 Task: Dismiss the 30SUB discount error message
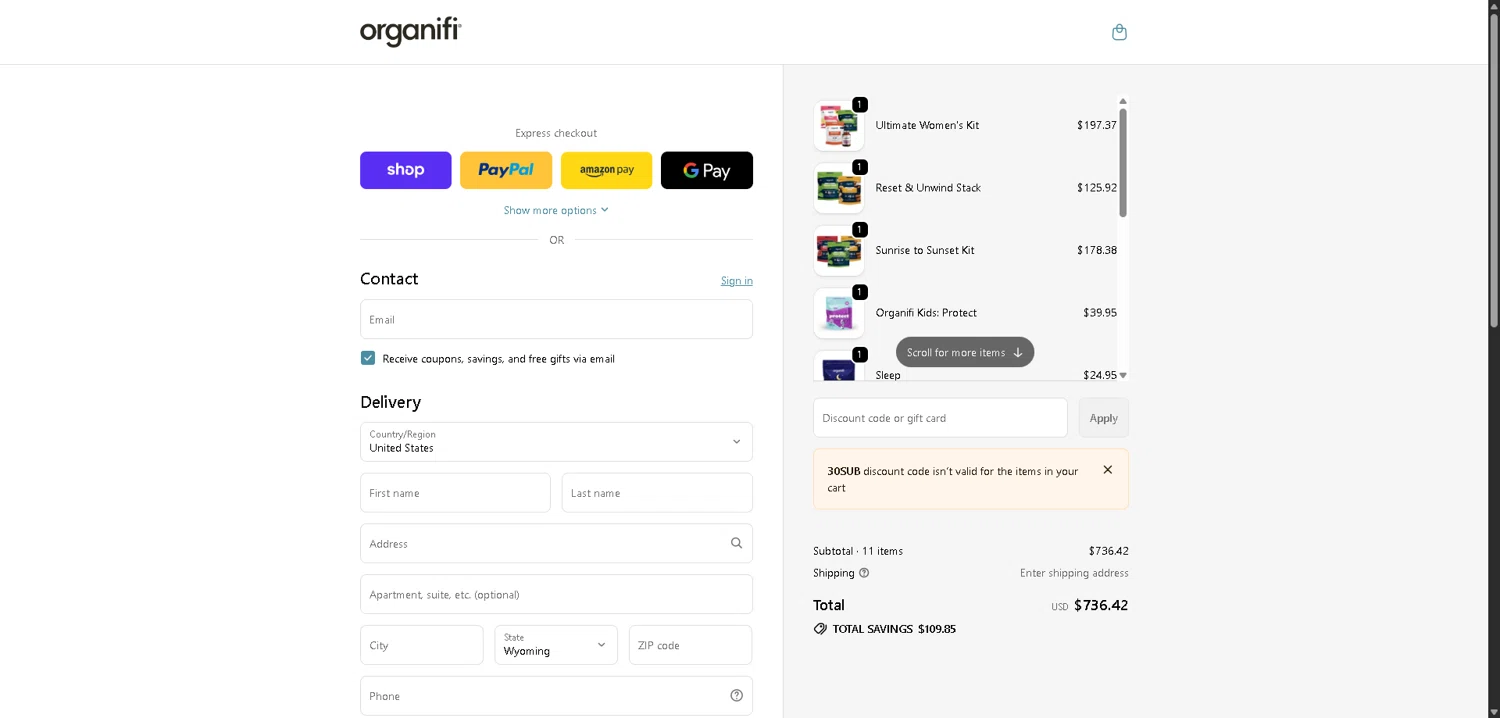click(1108, 470)
